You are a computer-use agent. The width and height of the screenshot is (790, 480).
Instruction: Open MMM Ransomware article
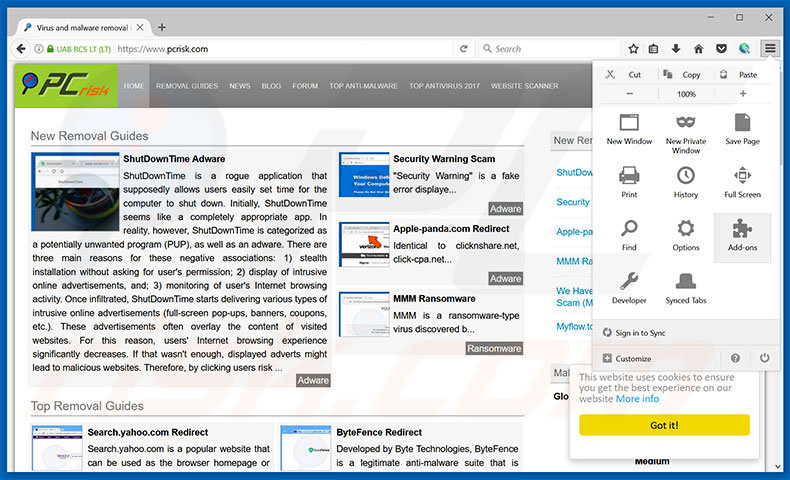434,299
